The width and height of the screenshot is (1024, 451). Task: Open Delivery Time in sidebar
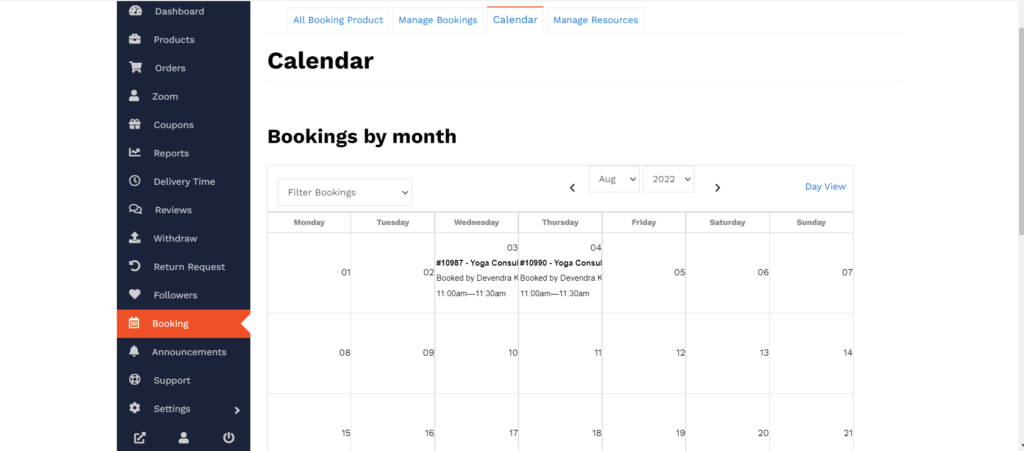(184, 181)
